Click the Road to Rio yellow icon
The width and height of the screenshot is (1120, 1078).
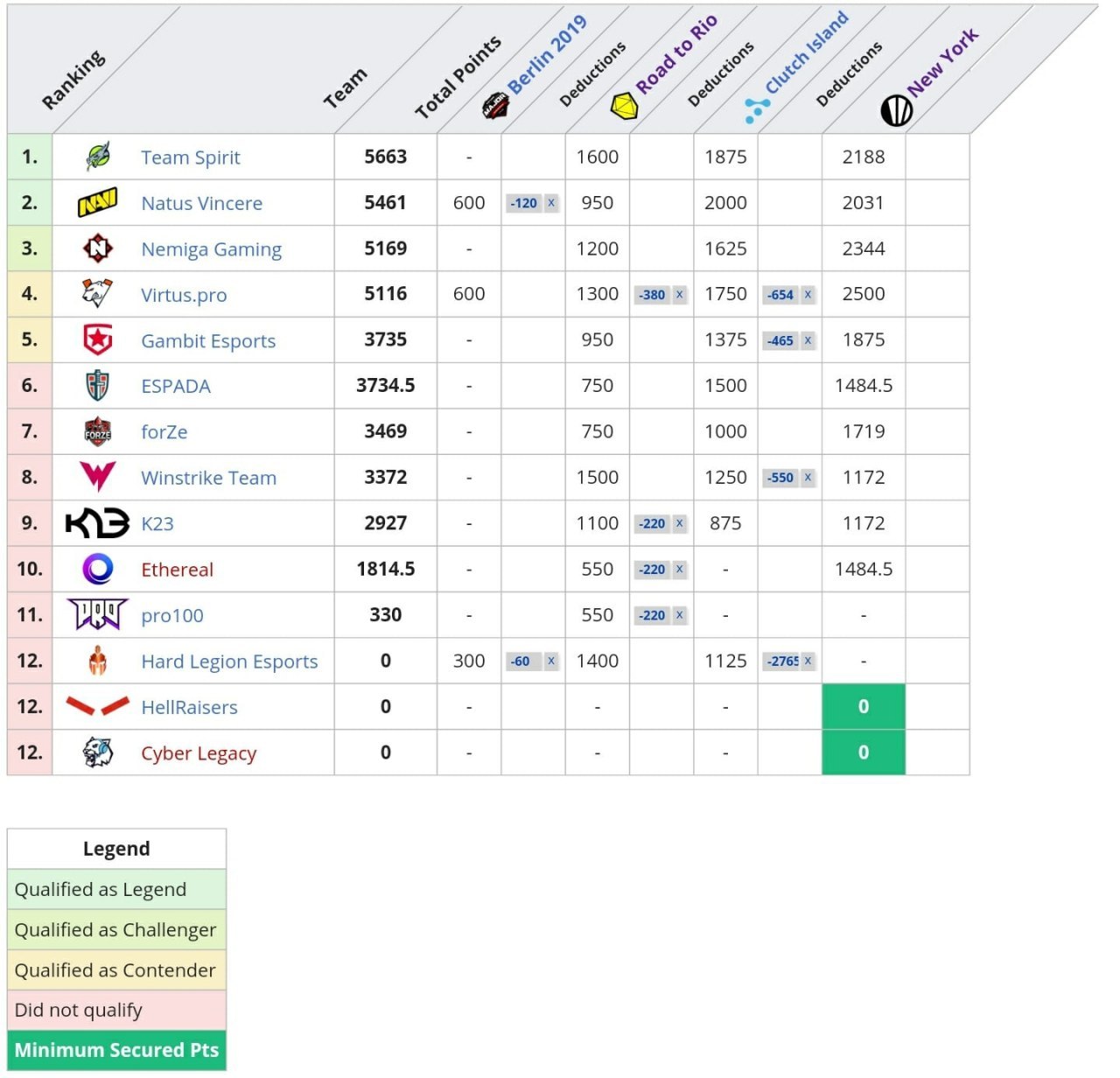coord(624,107)
